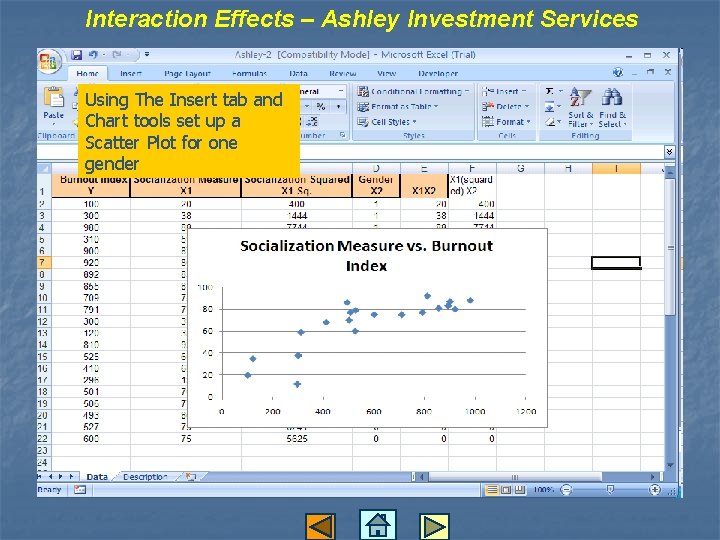The image size is (720, 540).
Task: Select row 22 header
Action: (x=44, y=439)
